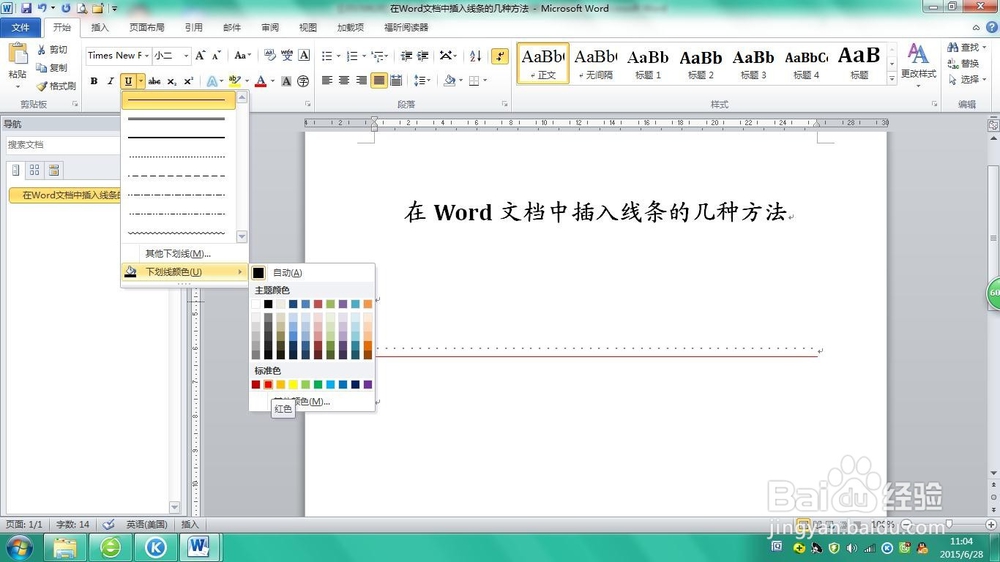This screenshot has height=562, width=1000.
Task: Switch to 审阅 Review tab
Action: (x=270, y=27)
